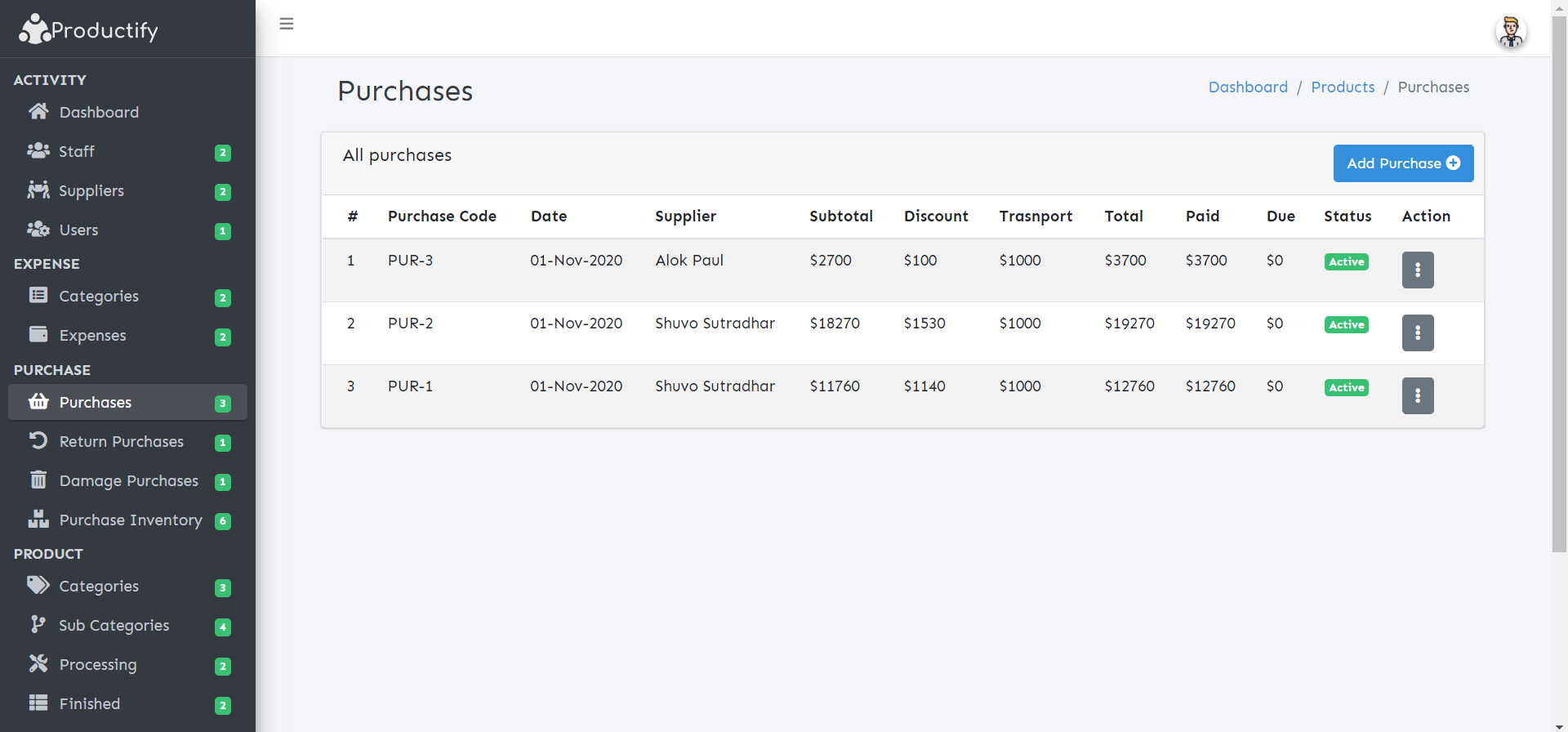
Task: Open the user avatar profile menu
Action: click(x=1511, y=32)
